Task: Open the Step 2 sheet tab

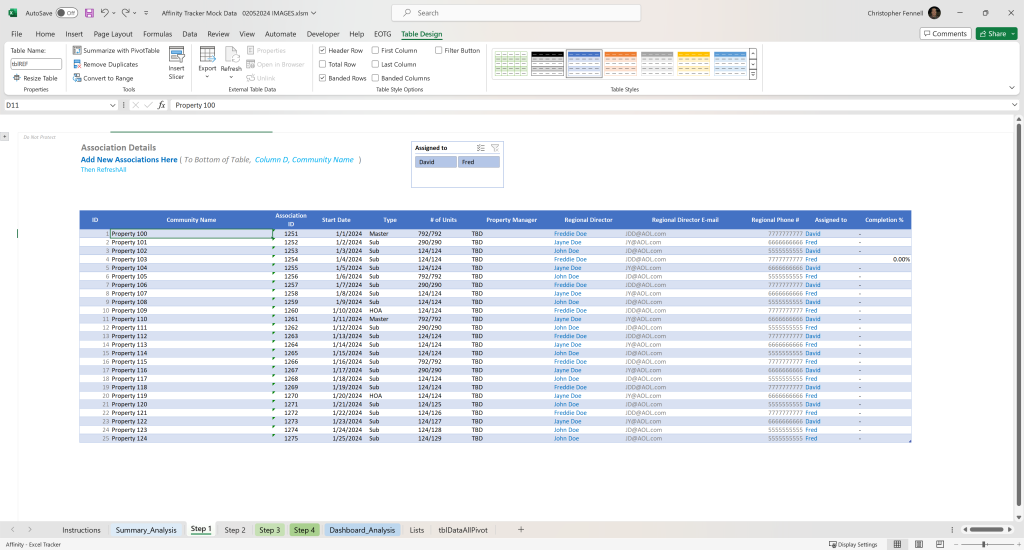Action: pos(234,530)
